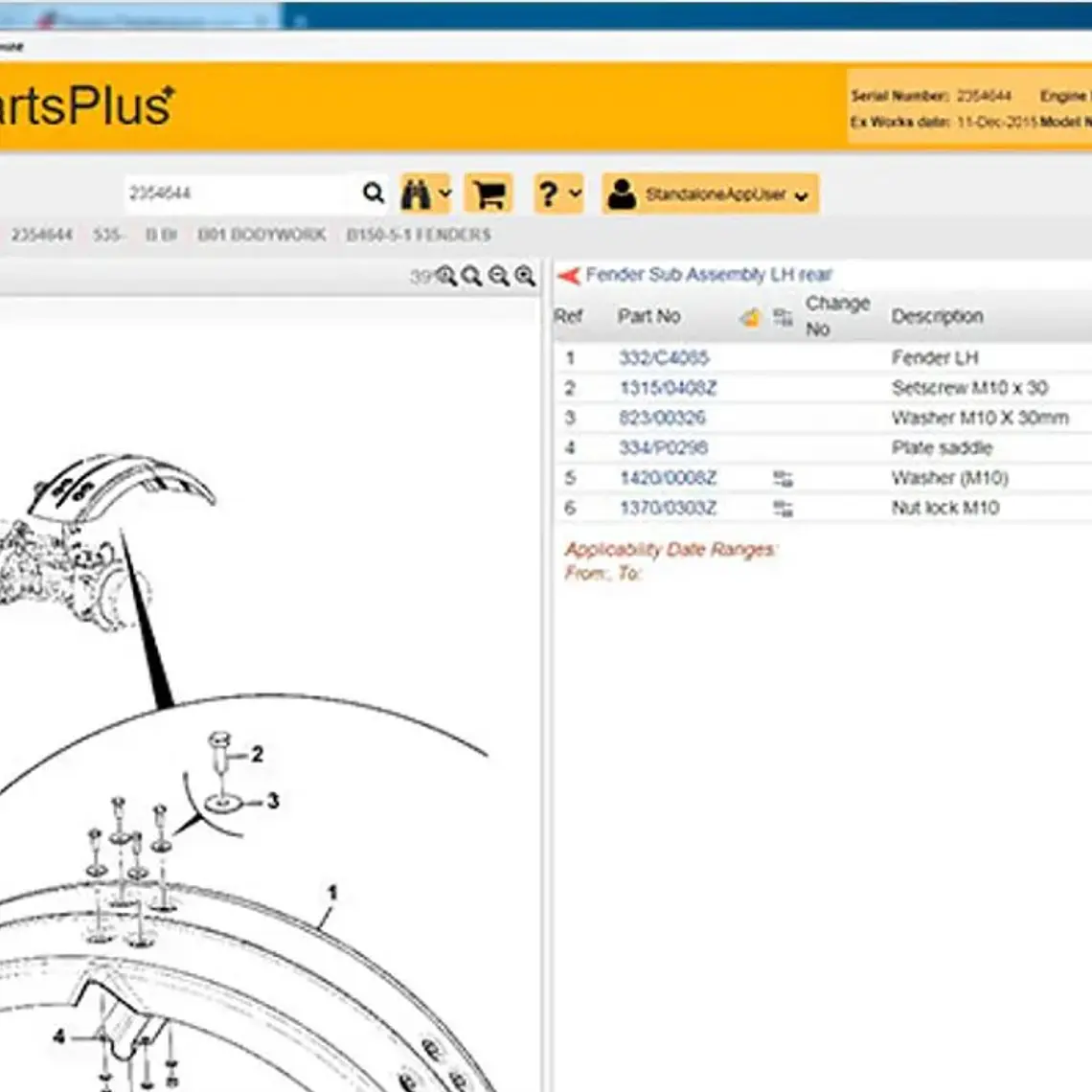Click callout 3 in the diagram
Screen dimensions: 1092x1092
(x=273, y=802)
